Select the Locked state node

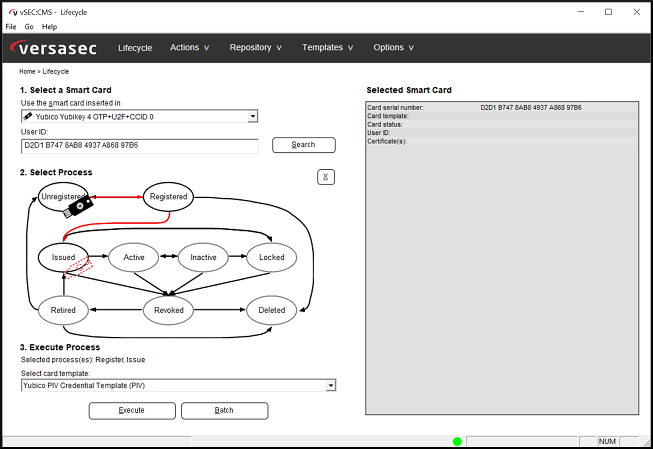pos(271,257)
